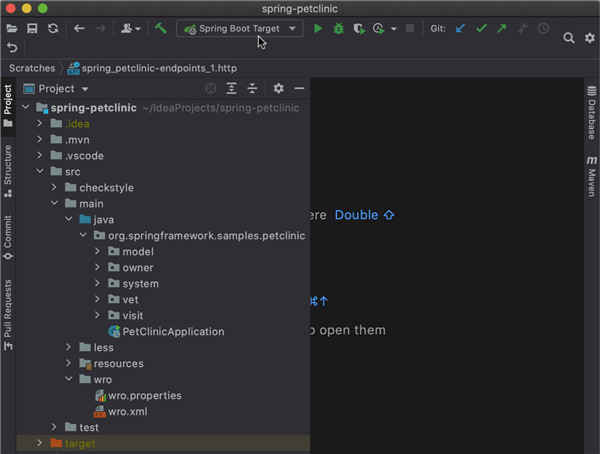Show Git history clock icon

pos(543,28)
